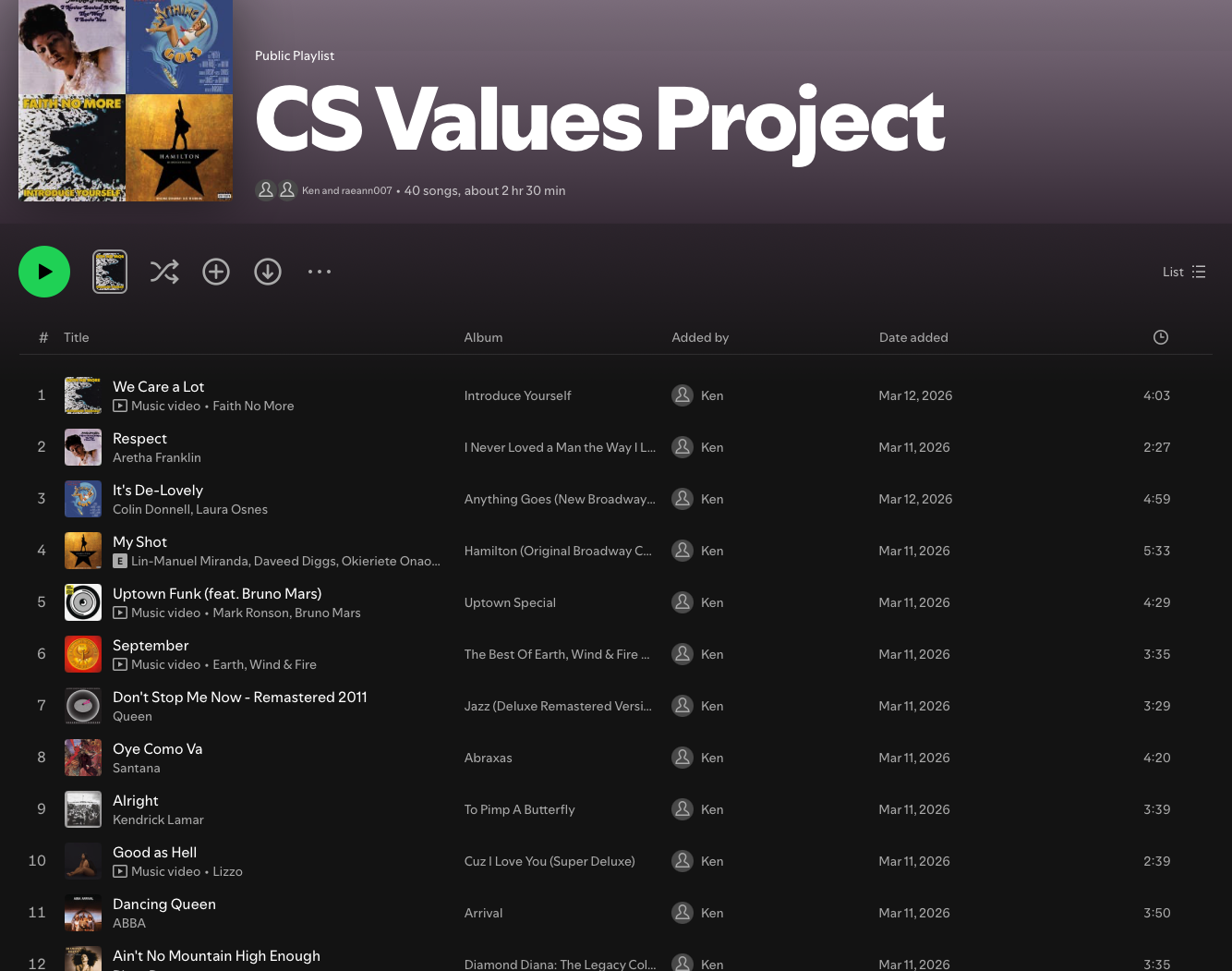Open the Aretha Franklin artist page

[157, 457]
